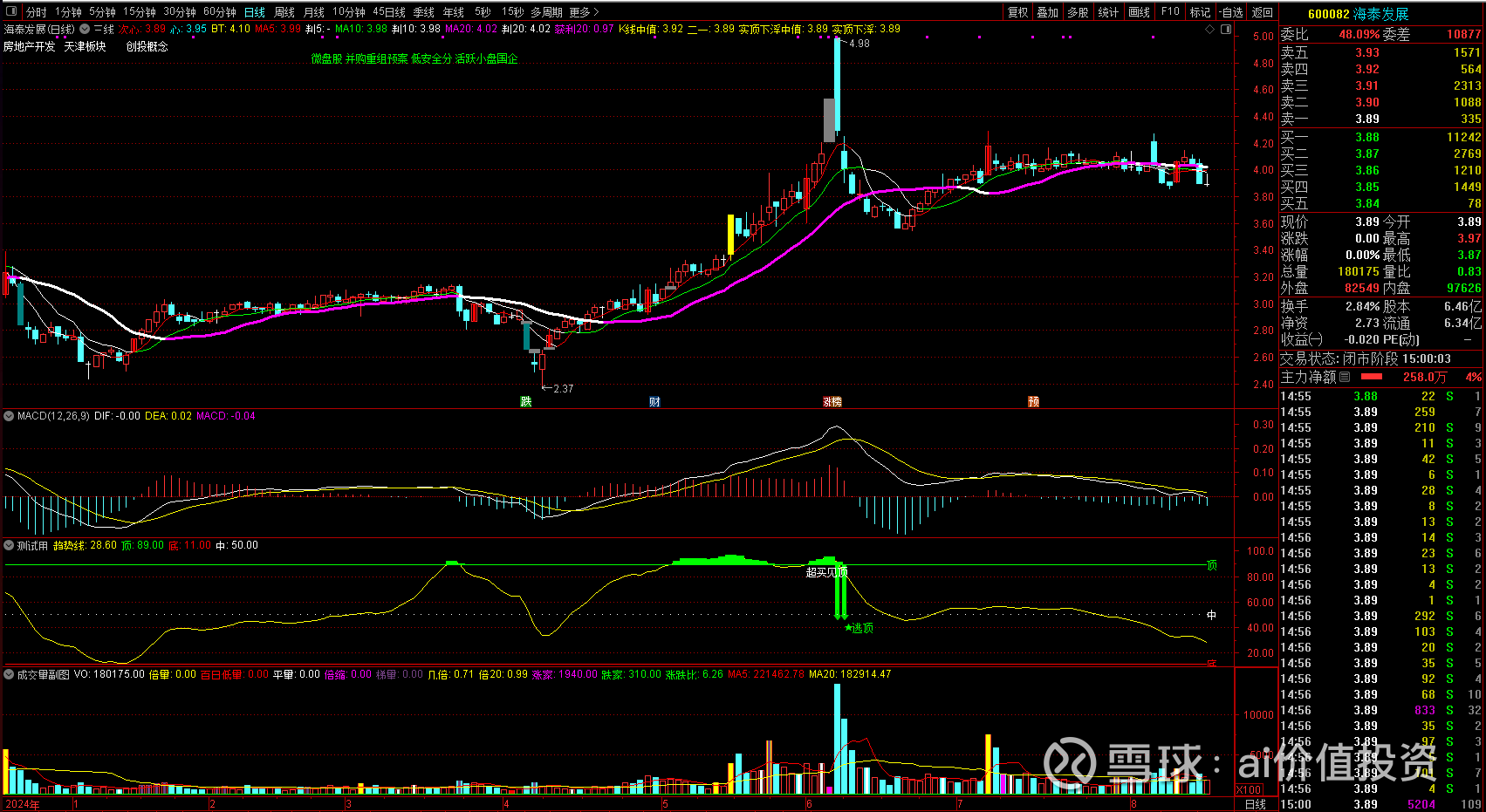Select the 30分钟 period tab
Image resolution: width=1486 pixels, height=812 pixels.
tap(180, 12)
